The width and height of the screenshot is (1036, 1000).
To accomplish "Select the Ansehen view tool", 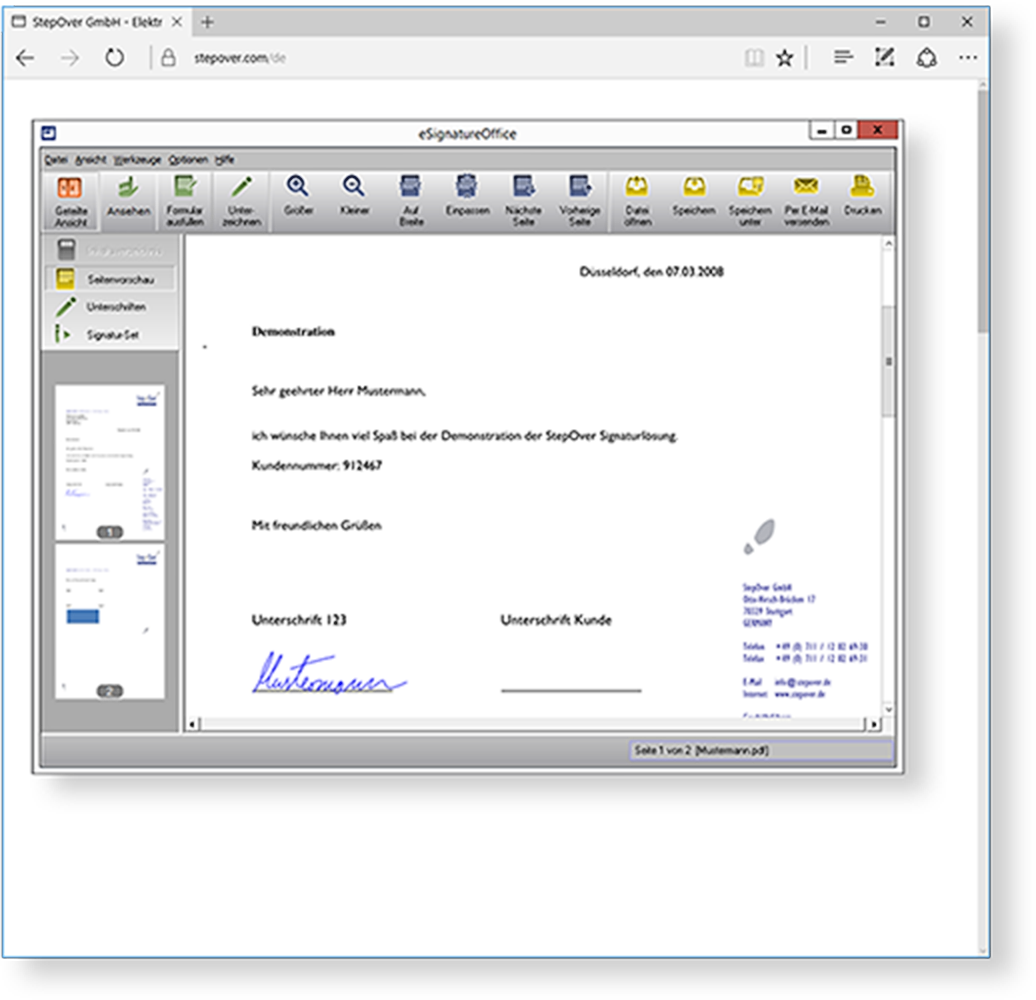I will (x=128, y=197).
